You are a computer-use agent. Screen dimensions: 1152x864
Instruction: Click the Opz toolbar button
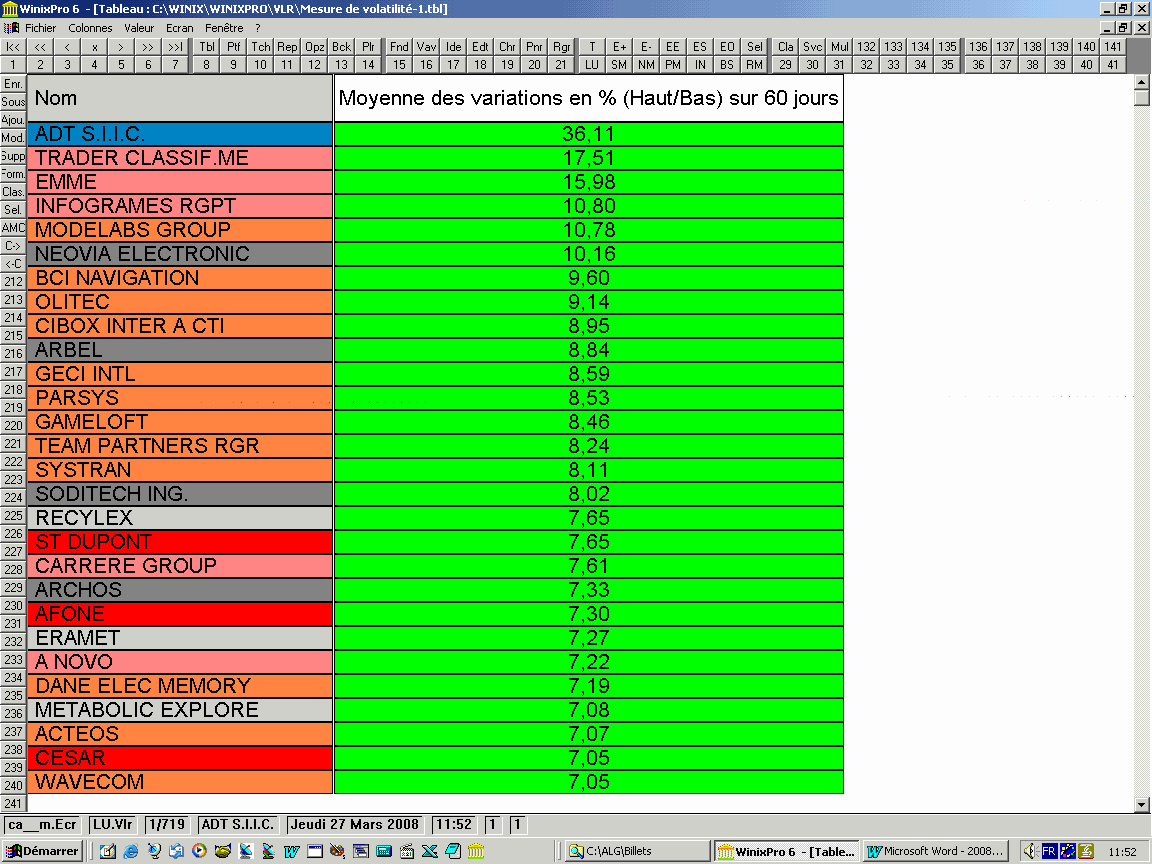click(314, 46)
